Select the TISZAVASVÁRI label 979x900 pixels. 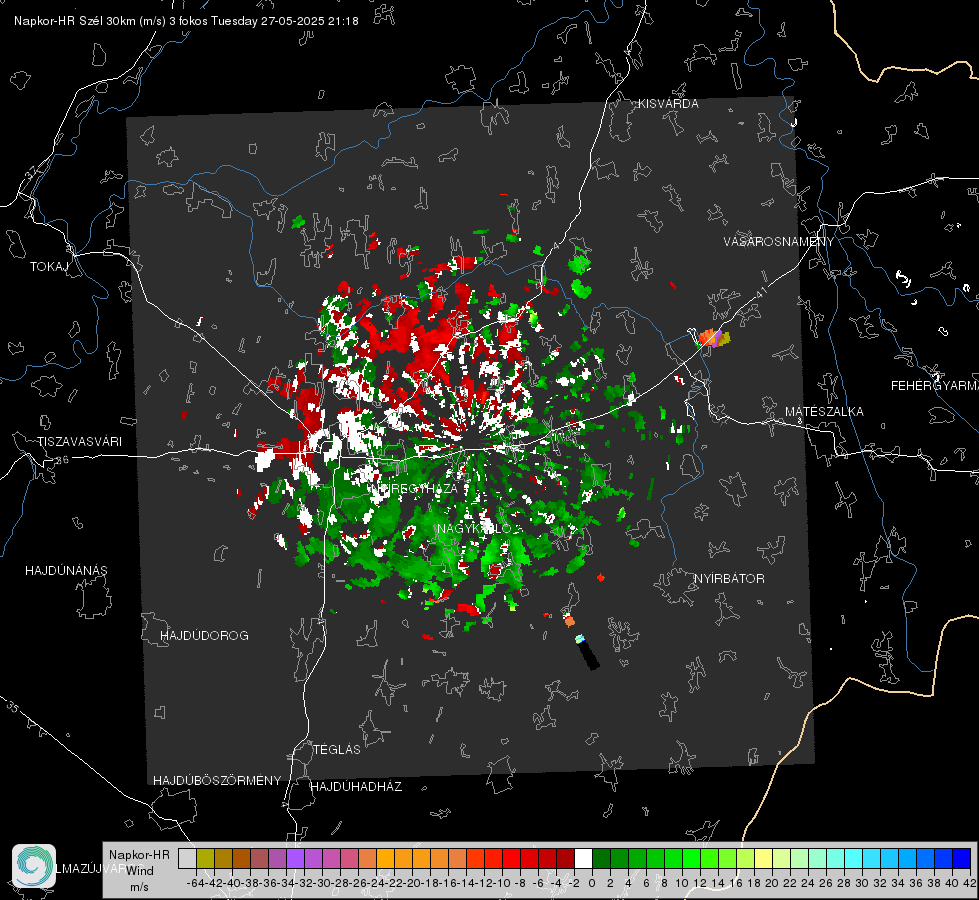point(79,442)
